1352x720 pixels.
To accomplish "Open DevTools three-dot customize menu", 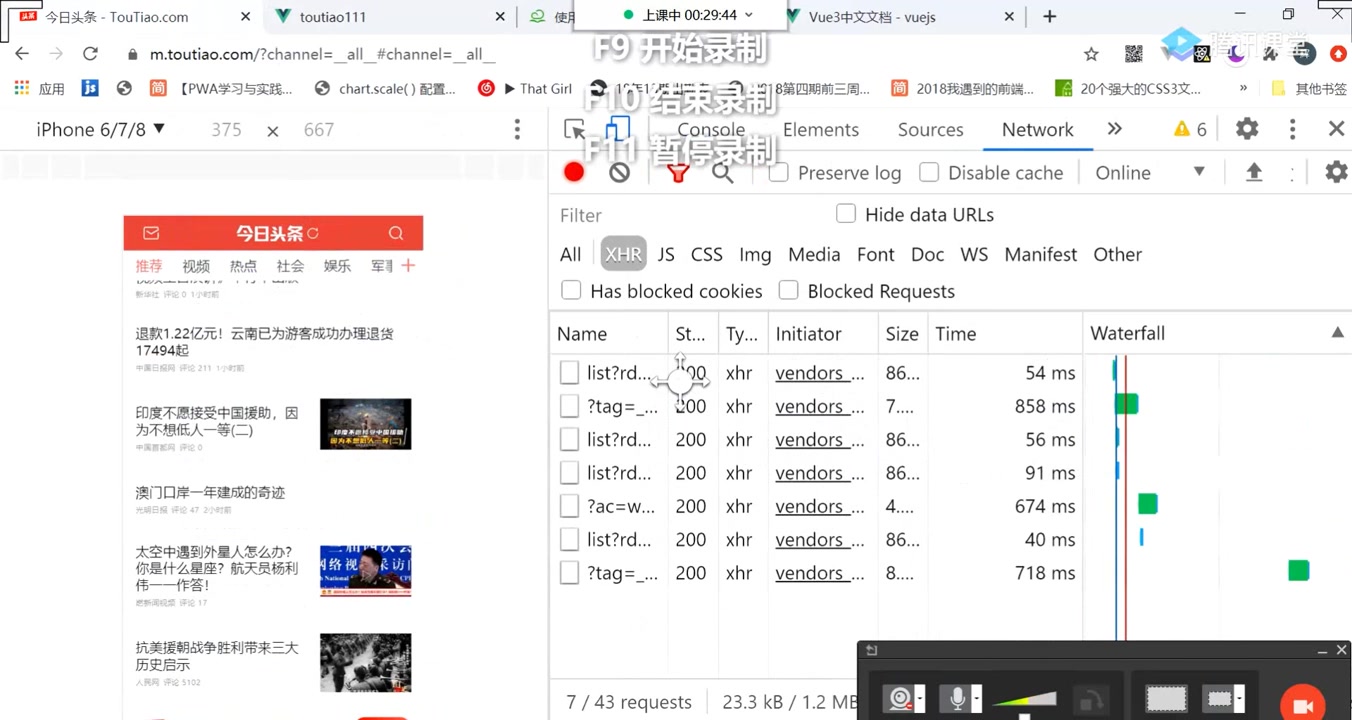I will coord(1292,129).
